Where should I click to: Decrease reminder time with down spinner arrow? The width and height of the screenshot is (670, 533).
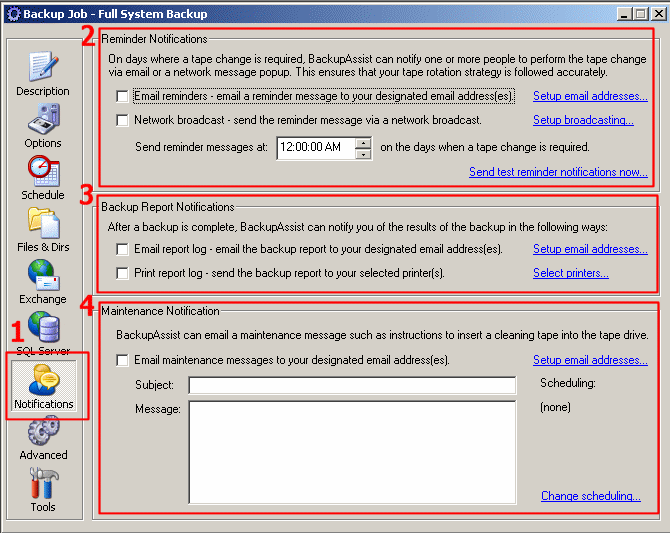click(363, 154)
